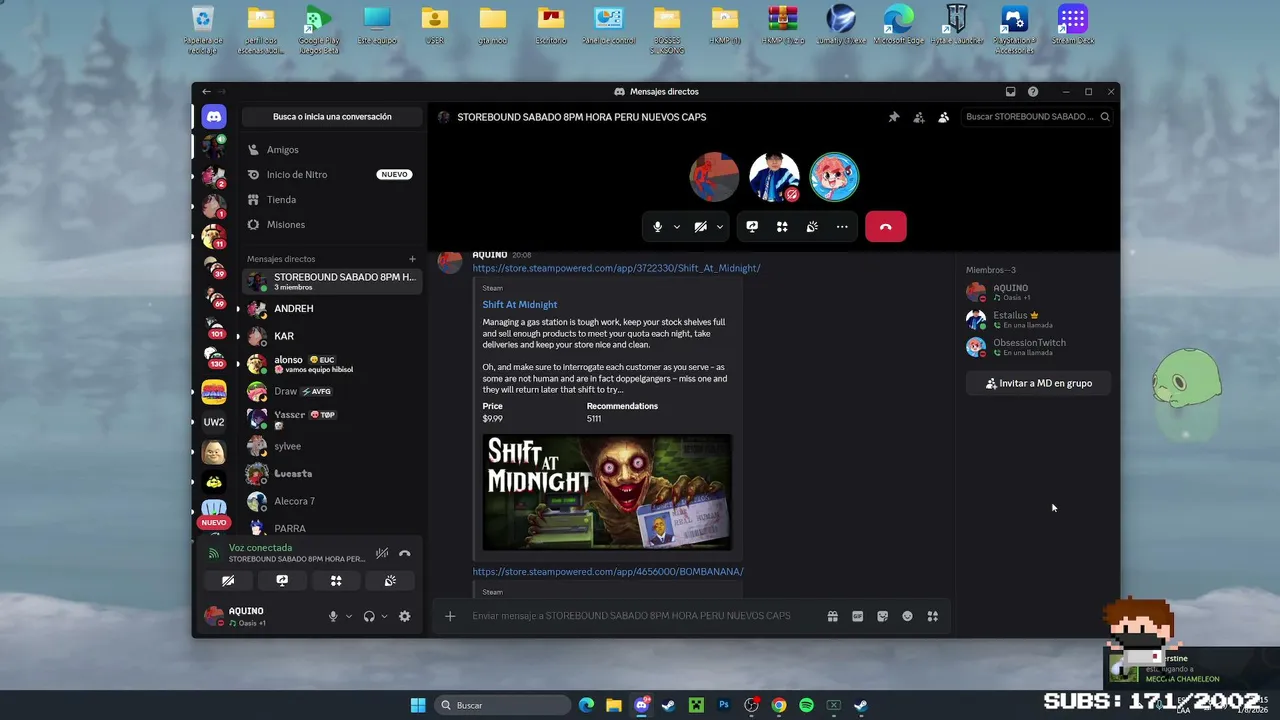Open Google Chrome from the taskbar
This screenshot has height=720, width=1280.
click(779, 705)
